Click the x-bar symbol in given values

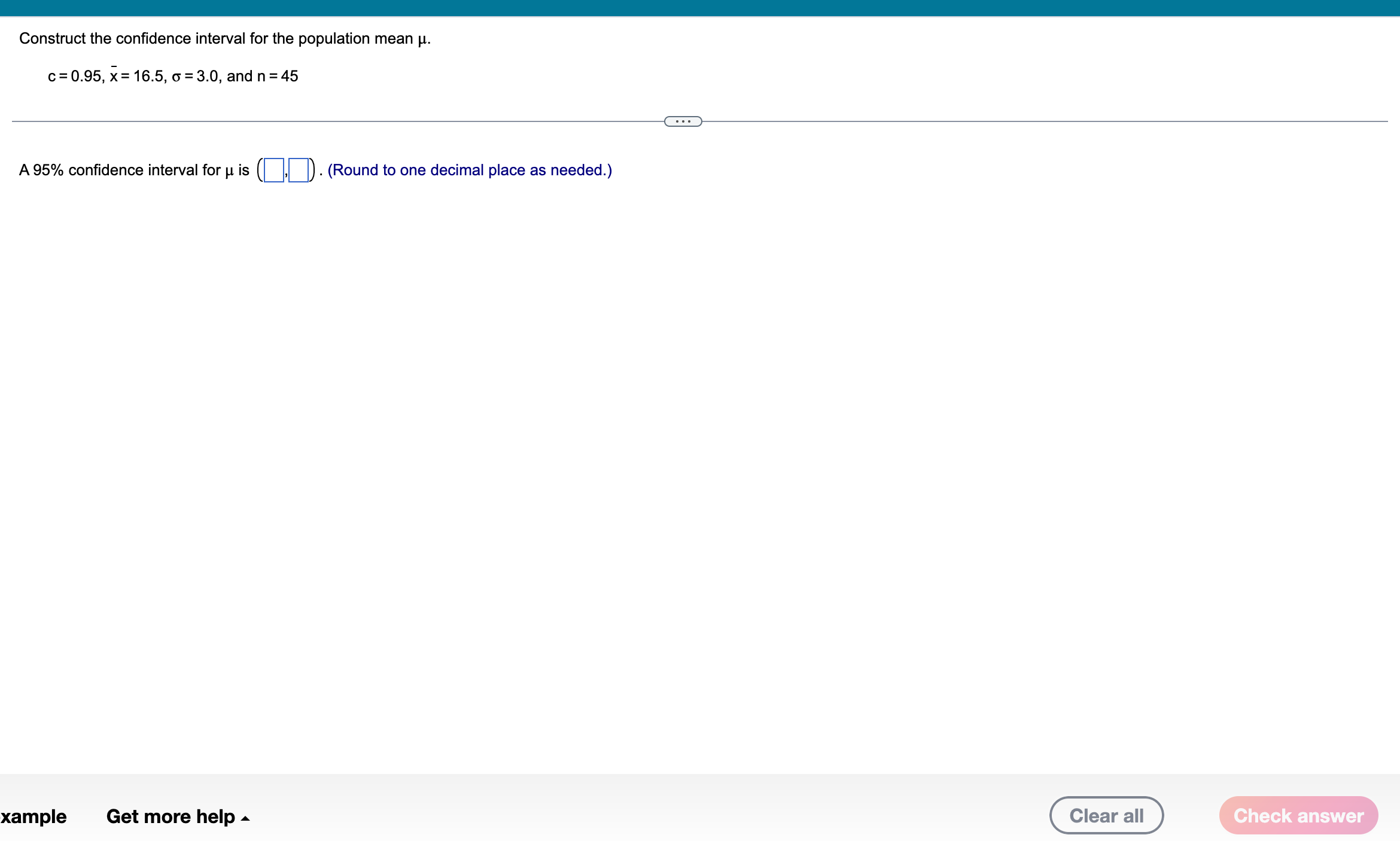114,75
